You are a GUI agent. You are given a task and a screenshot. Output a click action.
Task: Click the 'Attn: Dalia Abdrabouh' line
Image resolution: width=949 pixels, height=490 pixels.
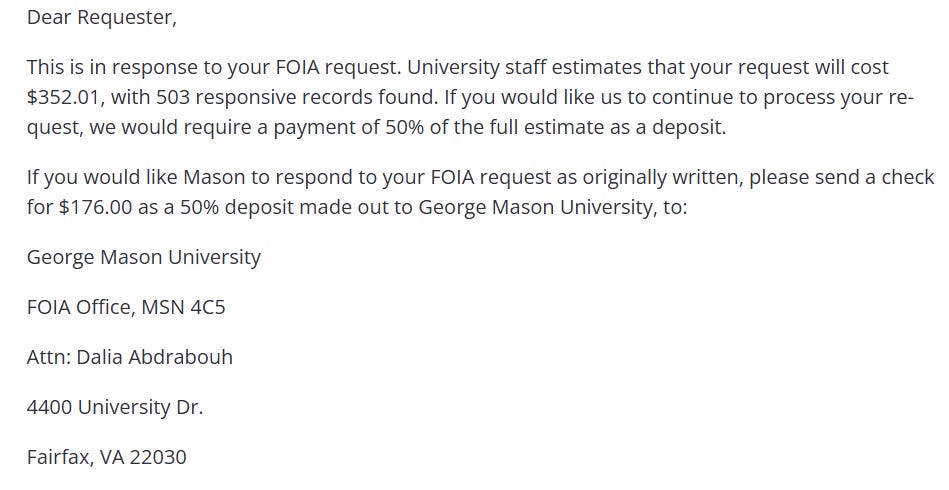point(130,357)
